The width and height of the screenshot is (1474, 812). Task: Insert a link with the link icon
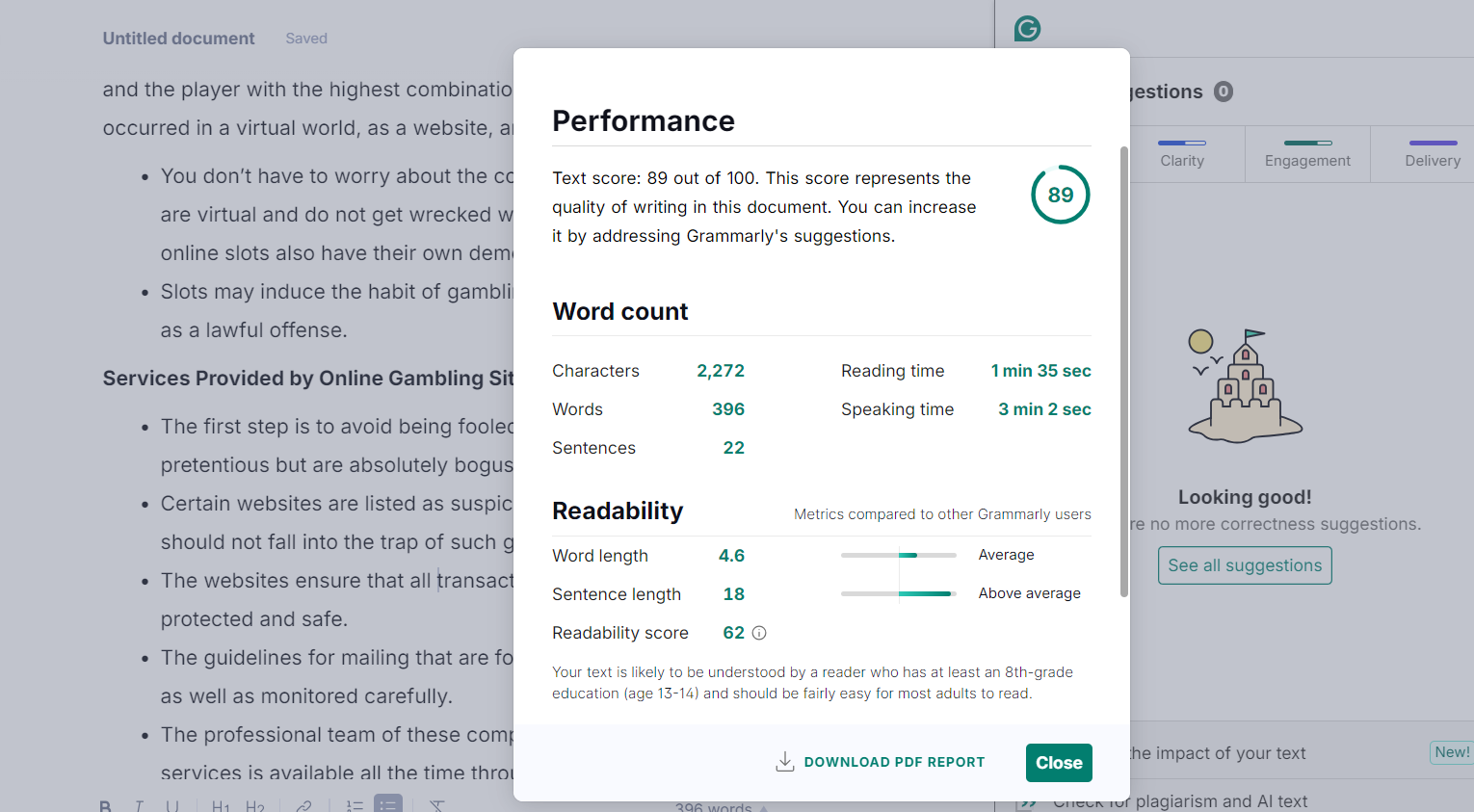point(303,806)
